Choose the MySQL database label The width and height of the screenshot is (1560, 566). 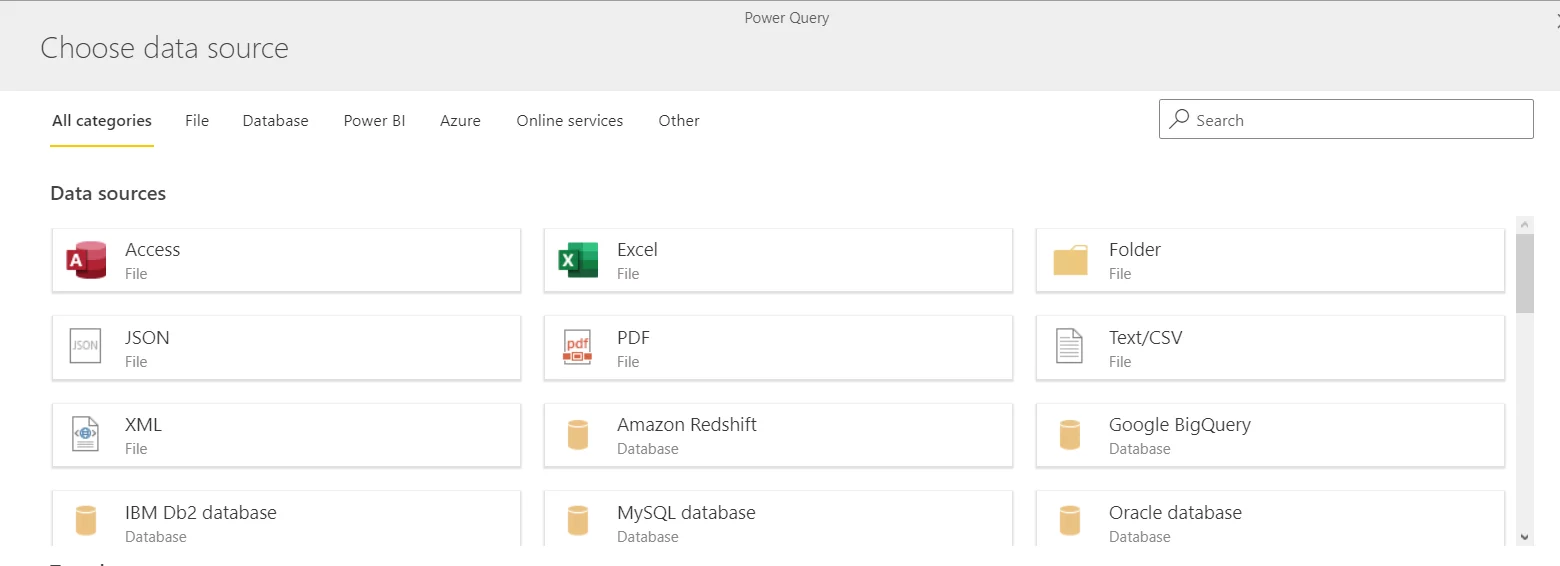[x=686, y=513]
